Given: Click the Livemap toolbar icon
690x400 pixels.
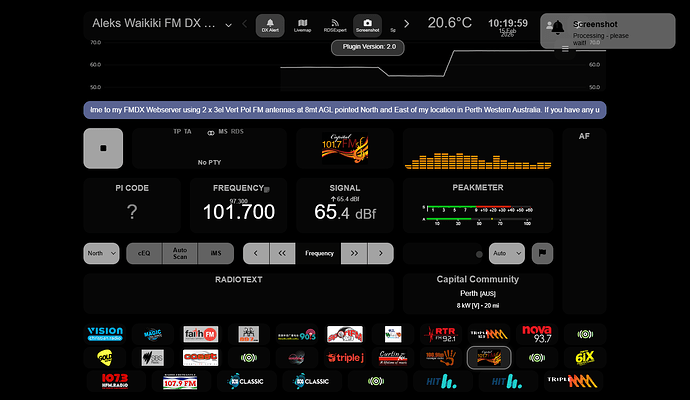Looking at the screenshot, I should coord(302,25).
